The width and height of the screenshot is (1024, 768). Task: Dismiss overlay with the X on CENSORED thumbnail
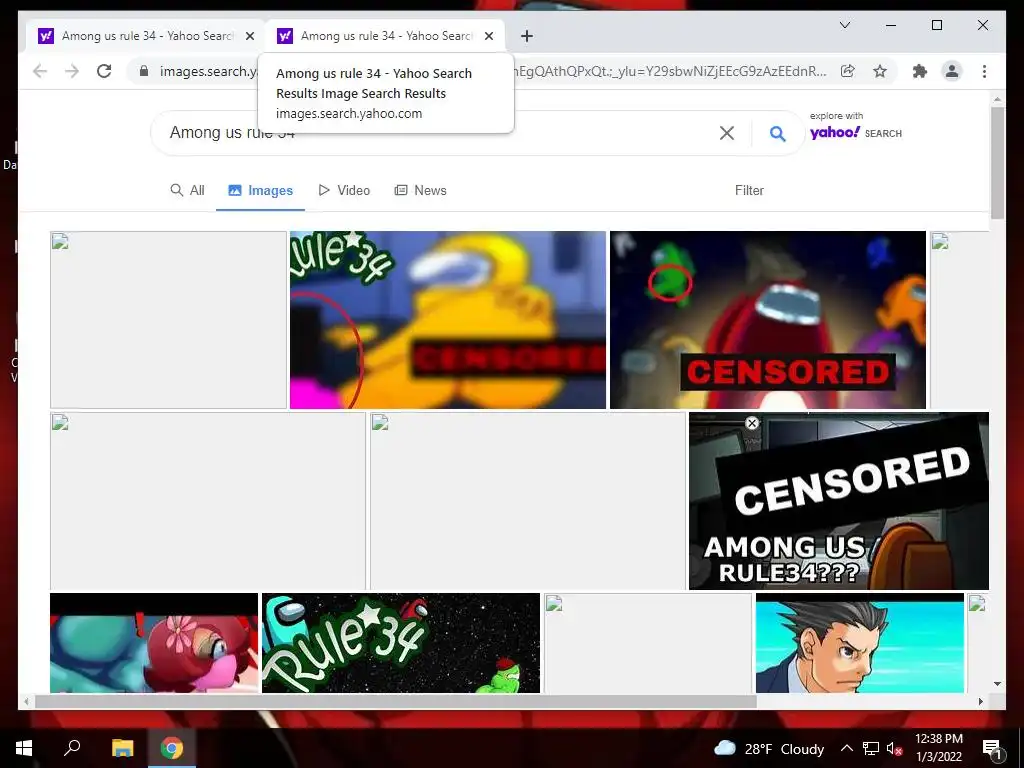[x=752, y=423]
